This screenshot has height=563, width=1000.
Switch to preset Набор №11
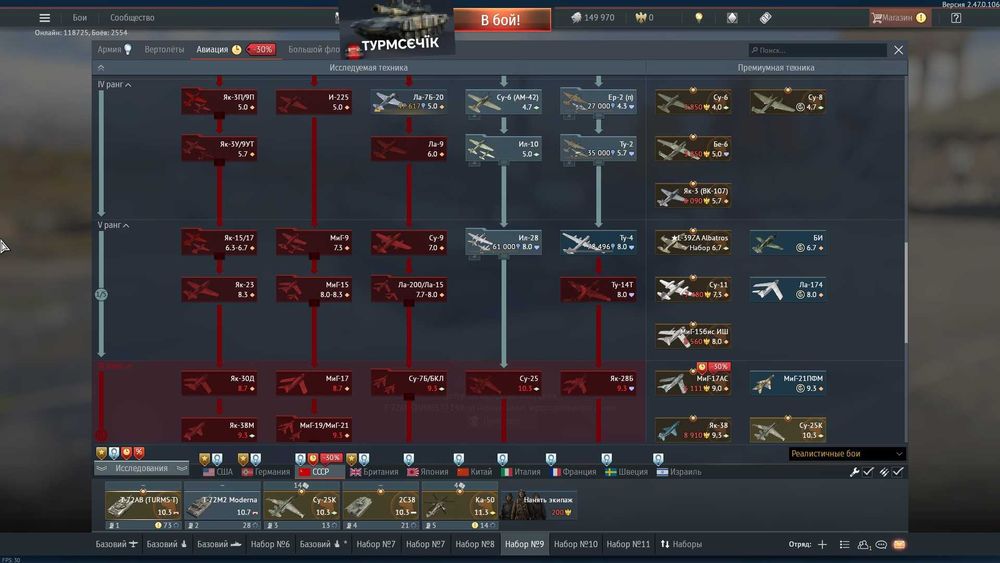coord(628,545)
